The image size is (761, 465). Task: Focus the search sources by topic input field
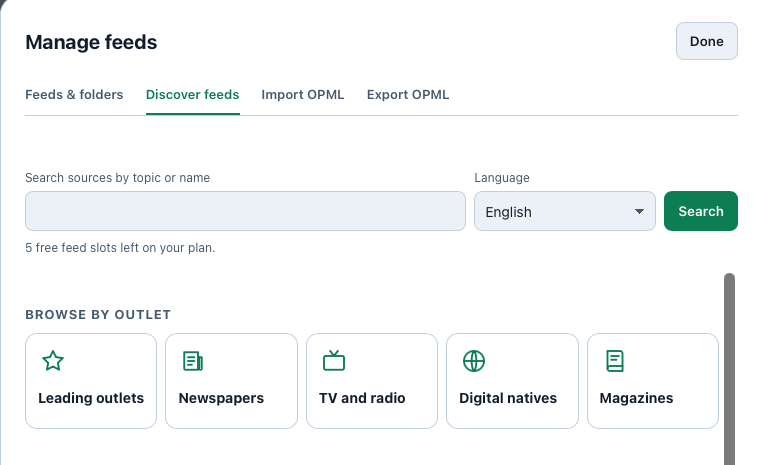pyautogui.click(x=246, y=211)
